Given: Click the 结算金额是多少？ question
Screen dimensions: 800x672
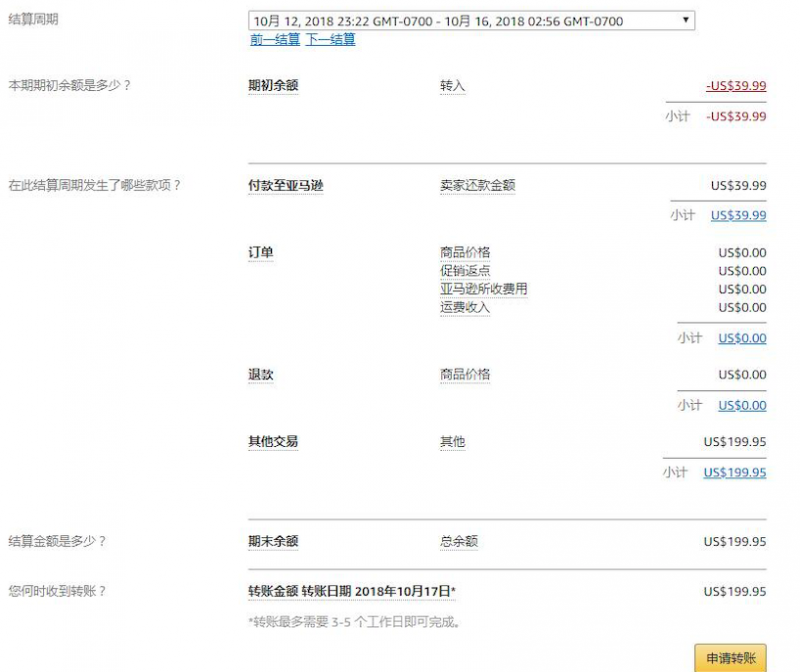Looking at the screenshot, I should 57,541.
